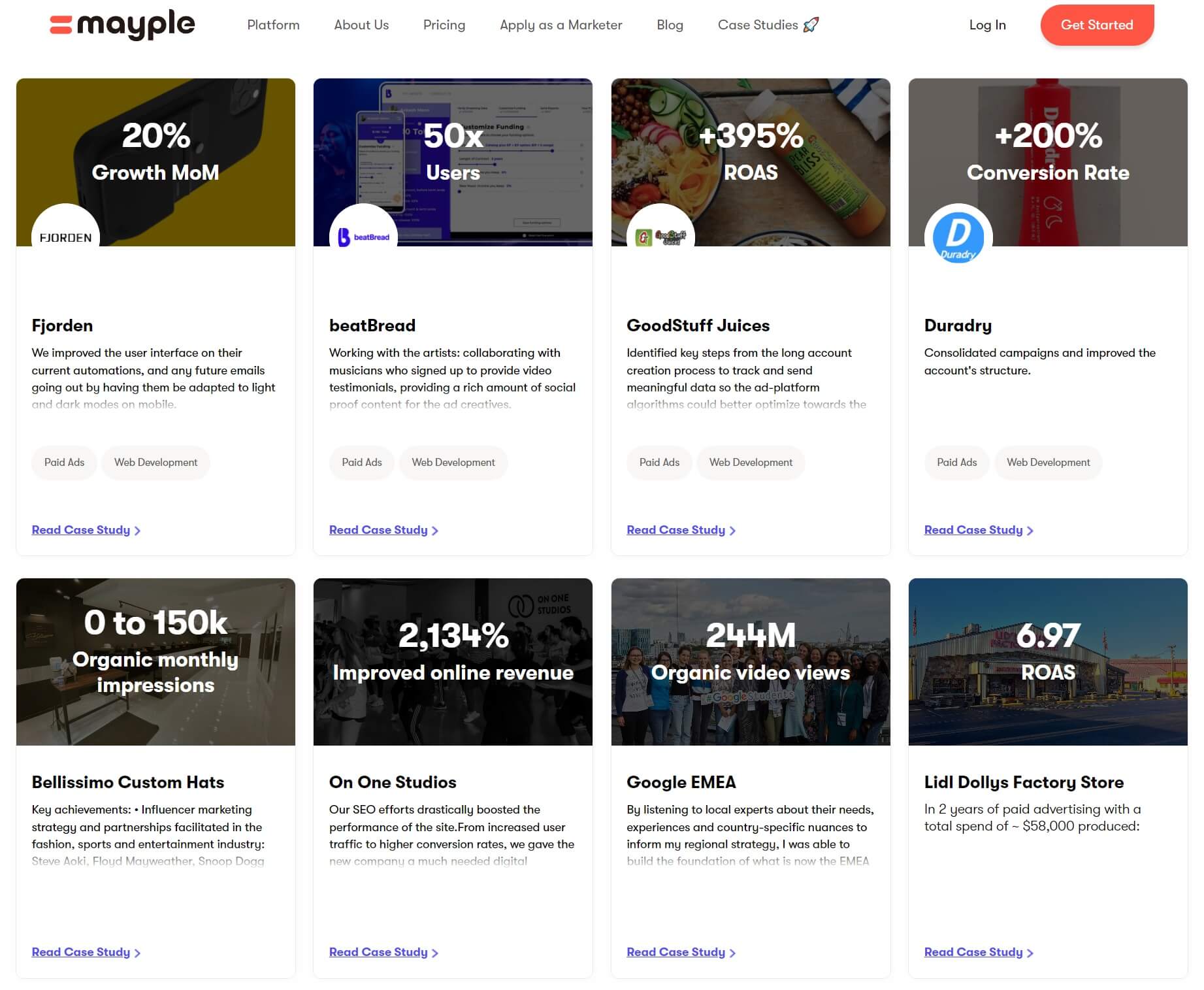Click the On One Studios logo in image
1204x990 pixels.
tap(540, 604)
